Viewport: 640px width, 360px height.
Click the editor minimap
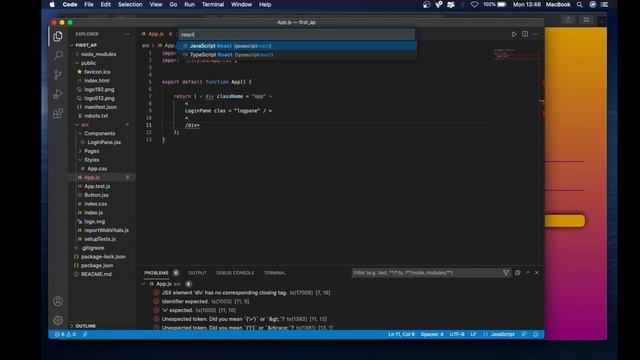[515, 54]
